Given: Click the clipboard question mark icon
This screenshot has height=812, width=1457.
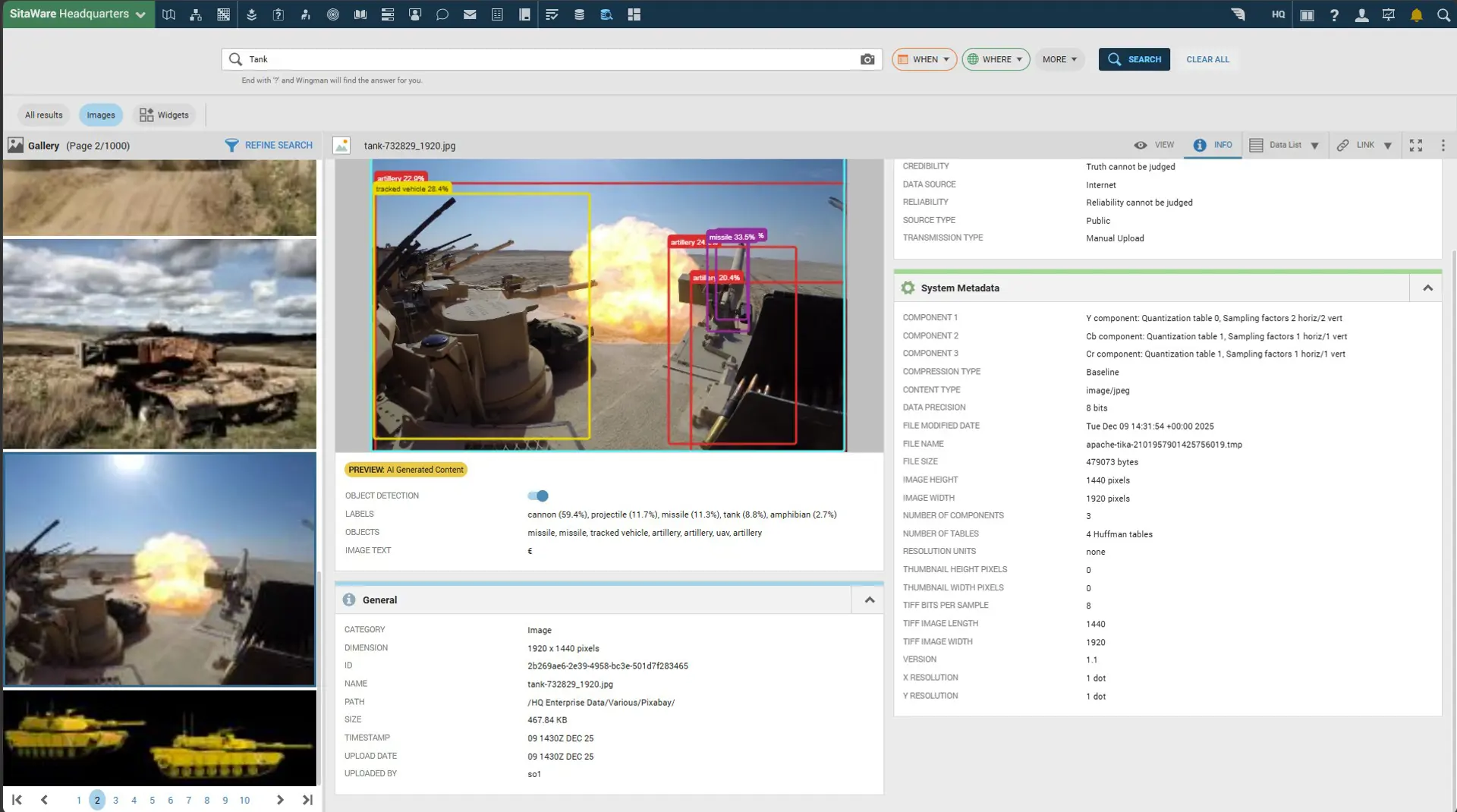Looking at the screenshot, I should (x=278, y=14).
